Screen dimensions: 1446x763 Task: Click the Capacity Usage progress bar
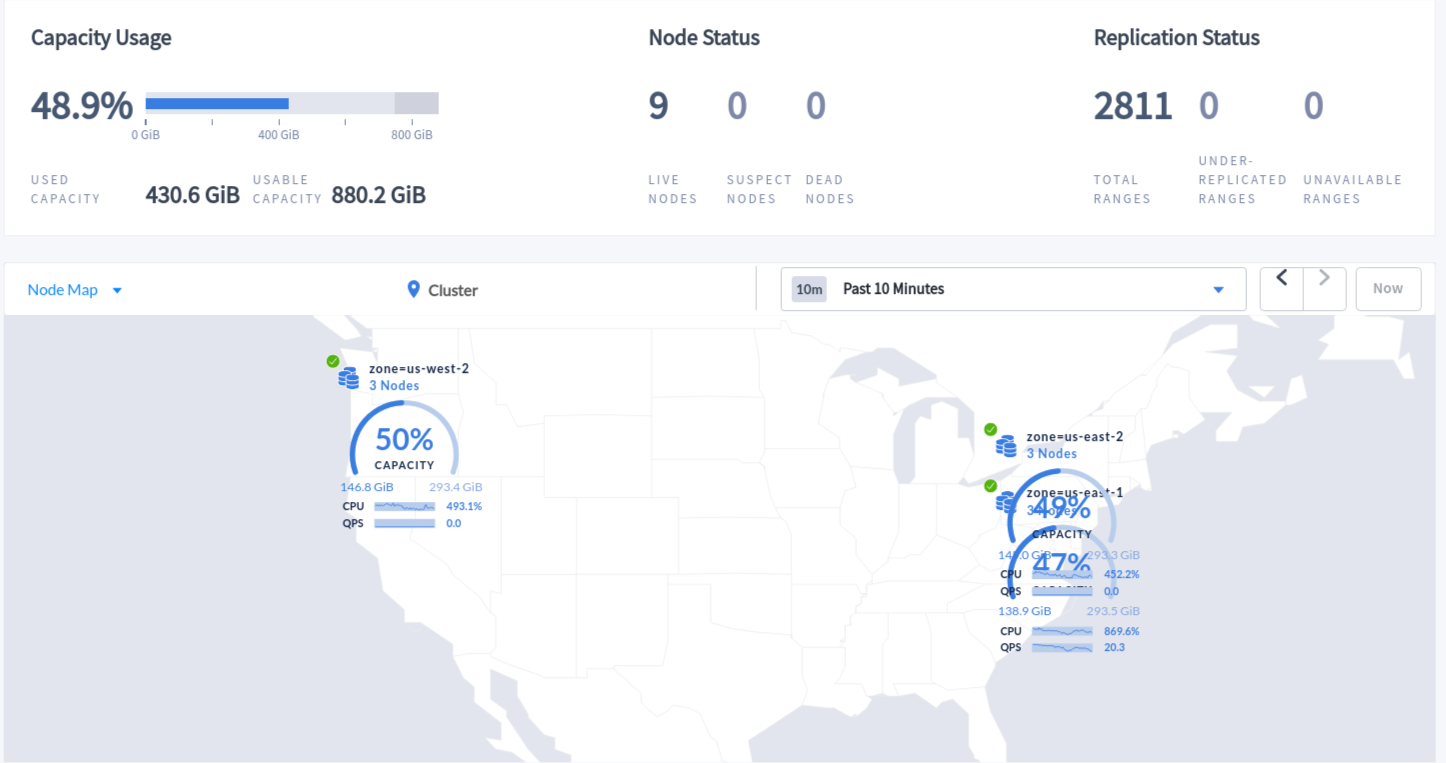coord(290,102)
